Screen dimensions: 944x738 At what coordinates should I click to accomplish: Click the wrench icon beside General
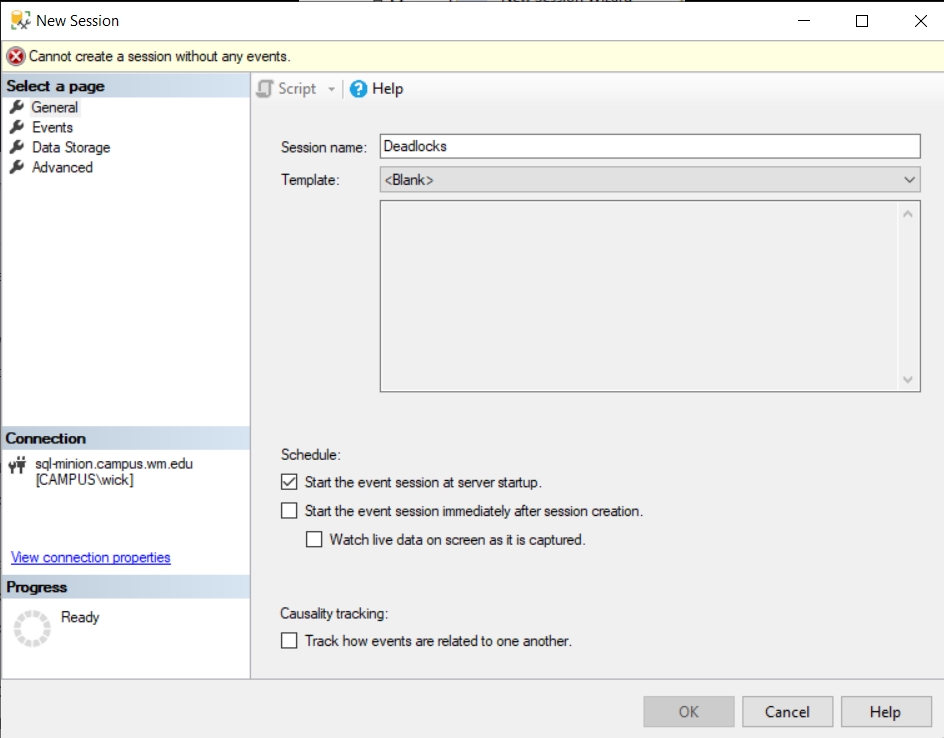pyautogui.click(x=17, y=107)
